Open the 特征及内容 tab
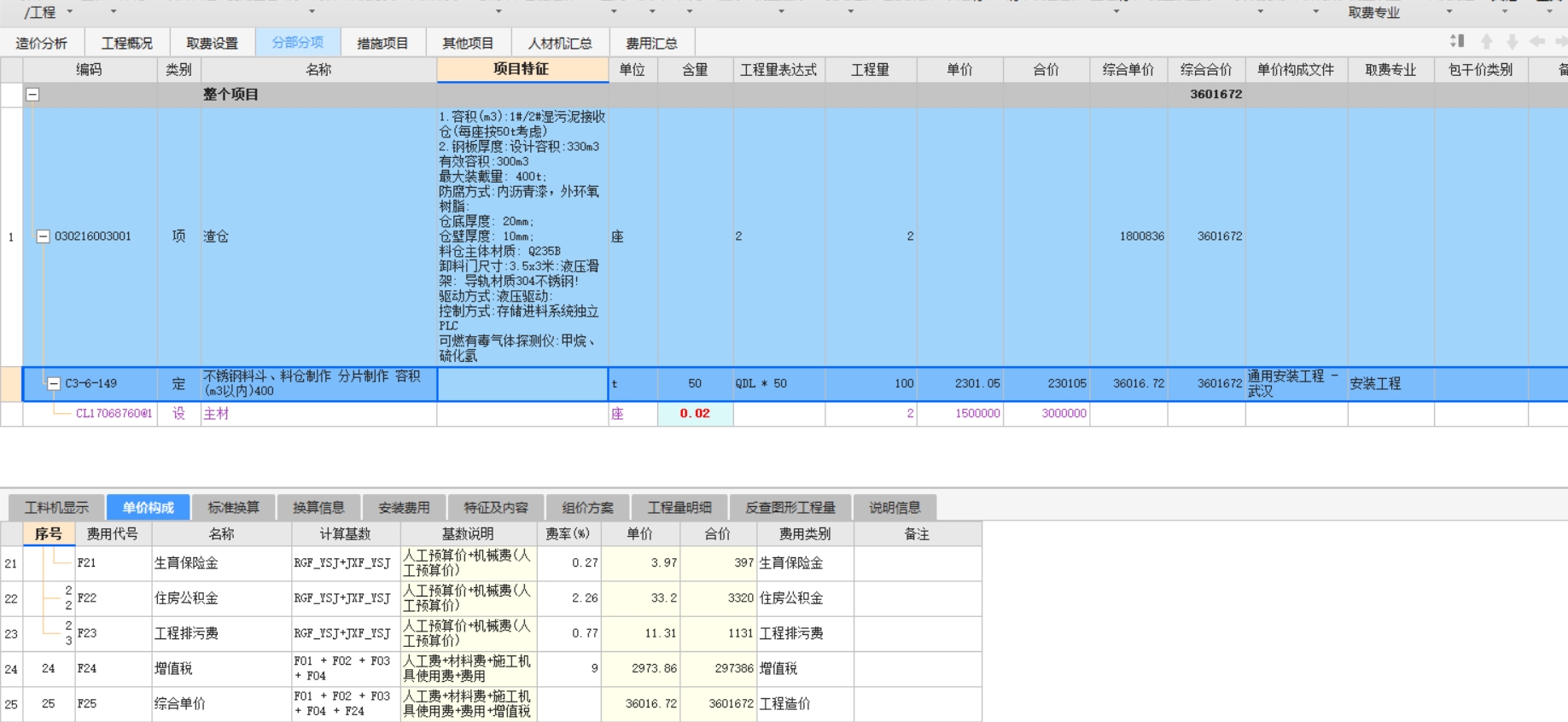Viewport: 1568px width, 722px height. (x=496, y=508)
